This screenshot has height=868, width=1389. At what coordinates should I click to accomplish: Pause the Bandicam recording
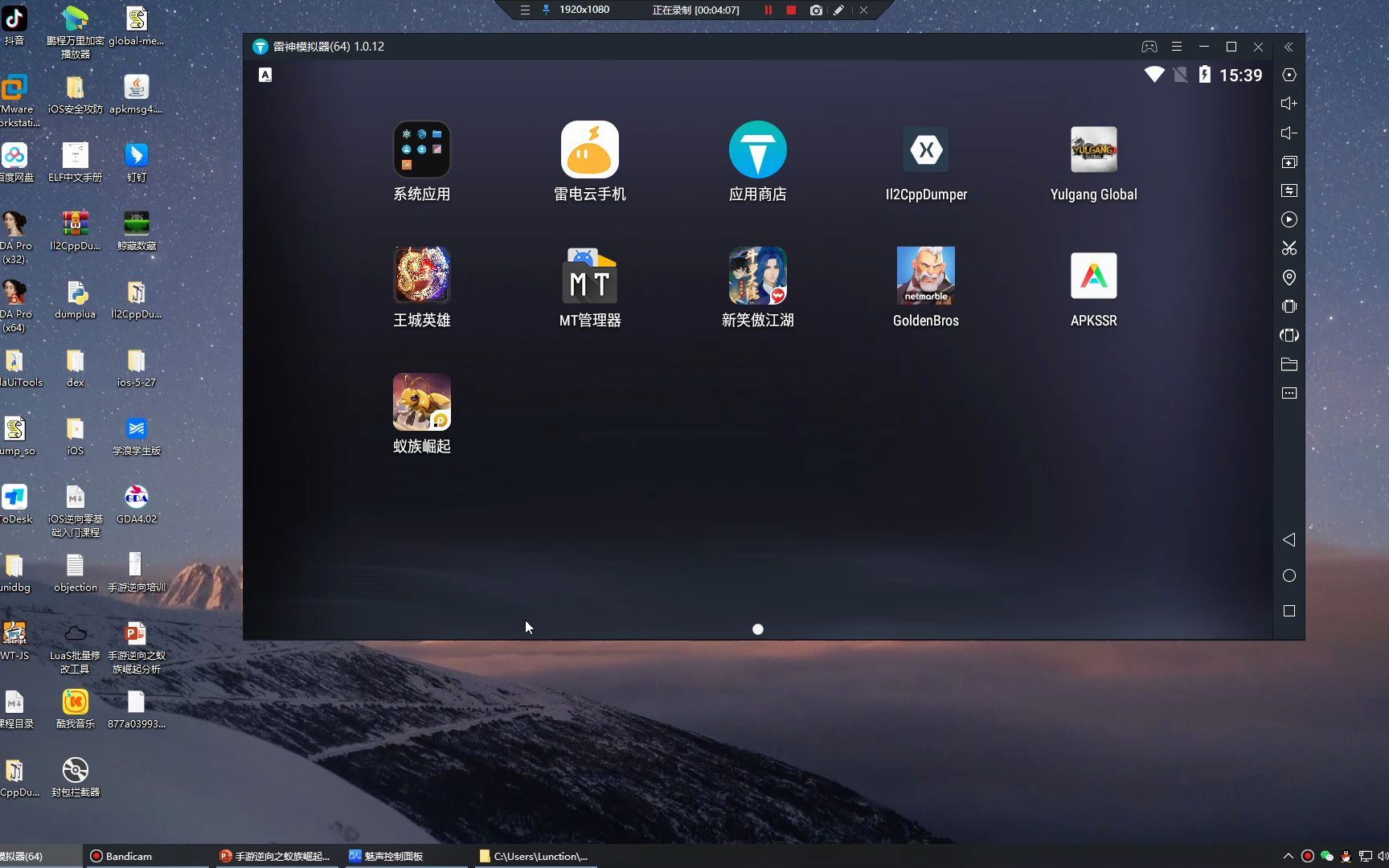768,10
